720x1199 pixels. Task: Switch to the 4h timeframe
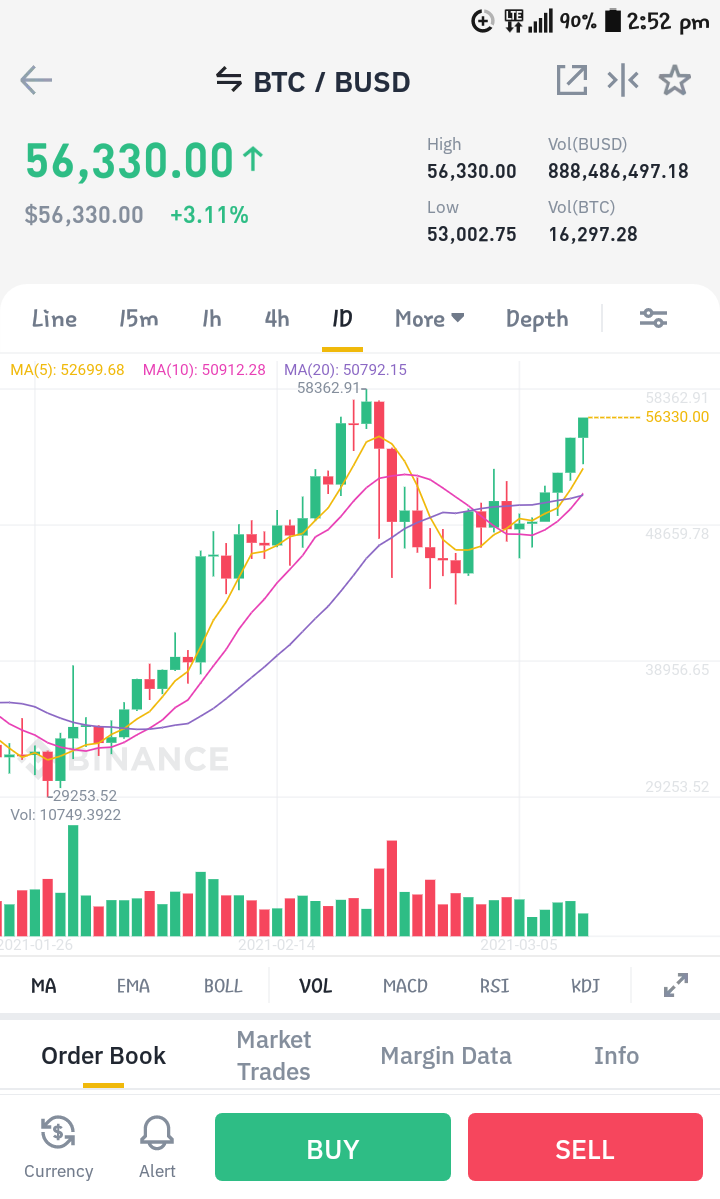[277, 318]
